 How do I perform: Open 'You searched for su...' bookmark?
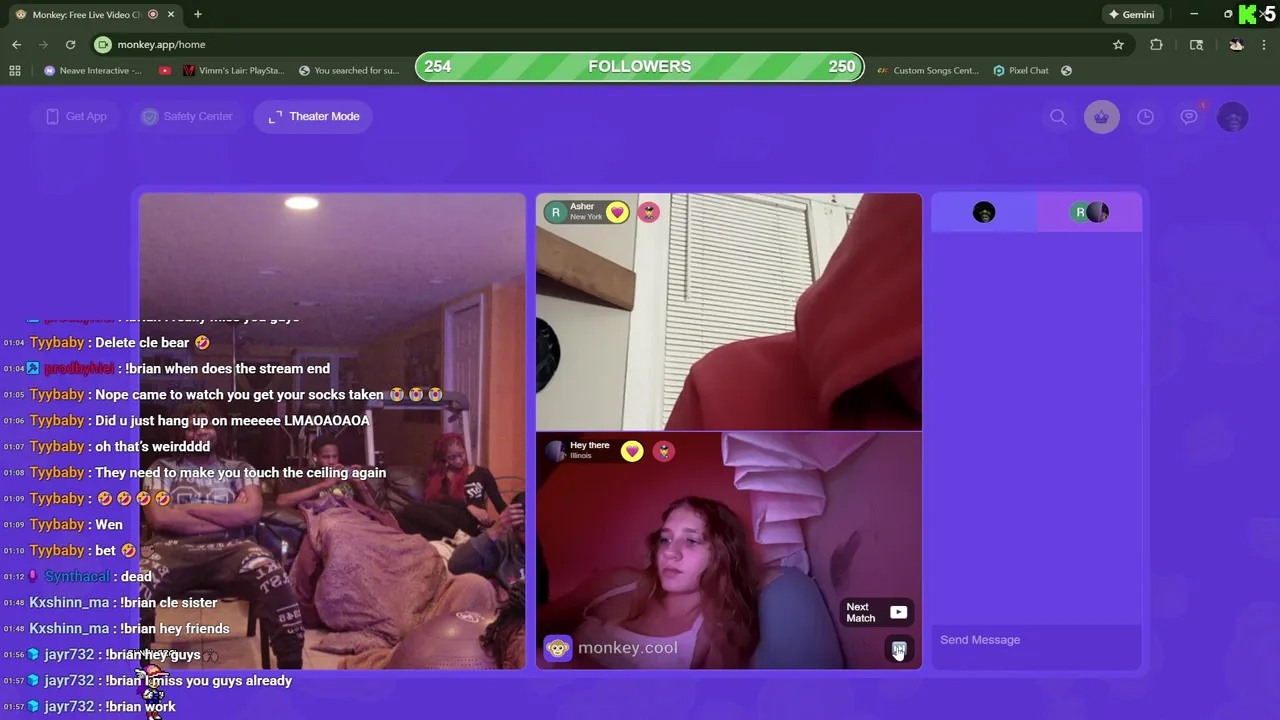[349, 70]
